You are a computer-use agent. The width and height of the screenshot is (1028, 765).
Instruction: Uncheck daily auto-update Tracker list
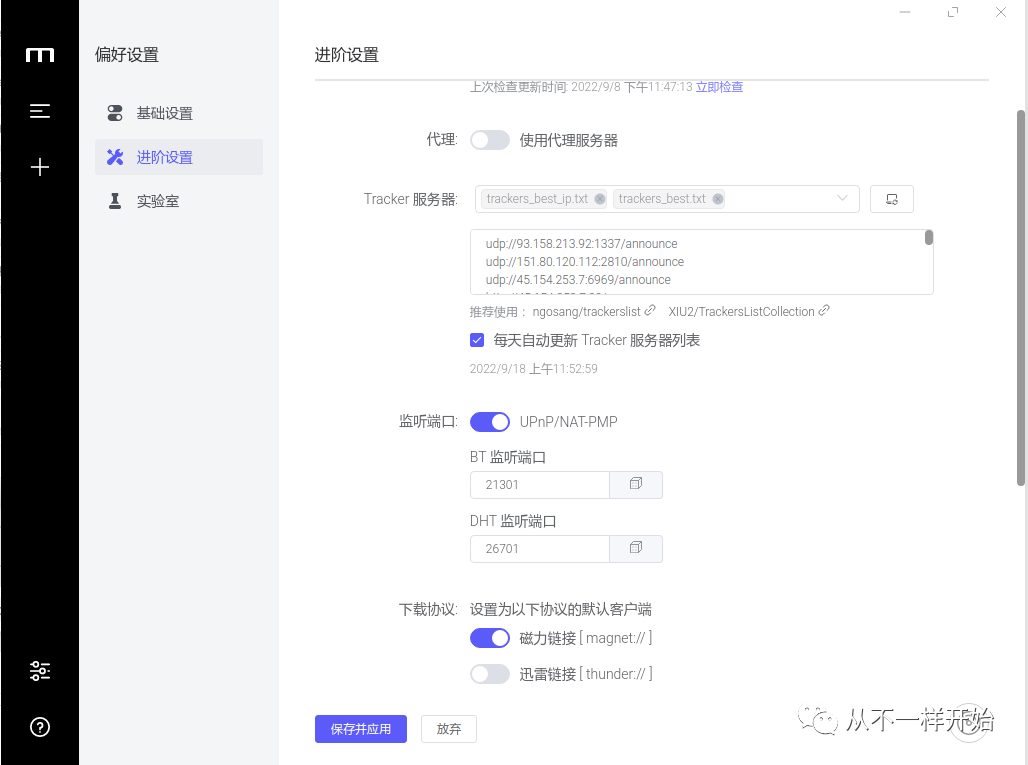[x=477, y=340]
